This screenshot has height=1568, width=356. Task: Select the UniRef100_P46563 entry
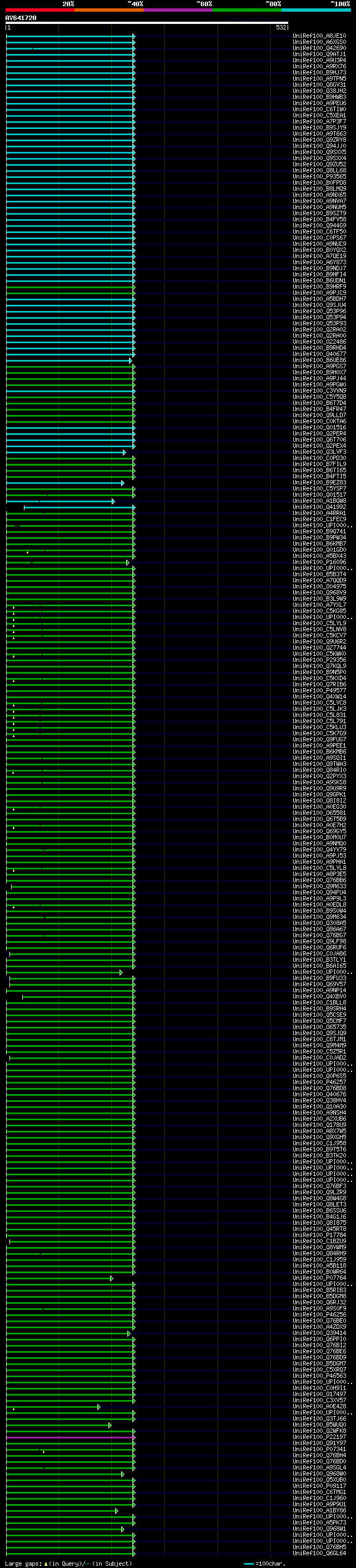[319, 1376]
